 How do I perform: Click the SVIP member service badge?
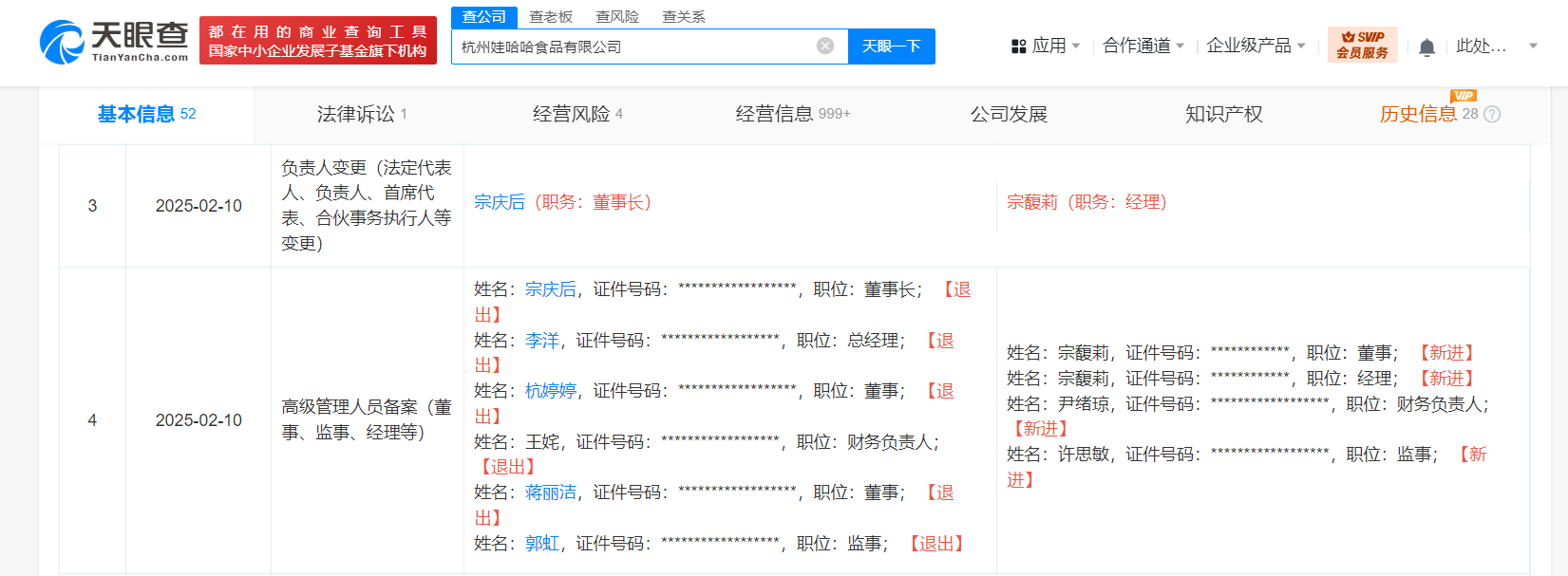pos(1362,45)
